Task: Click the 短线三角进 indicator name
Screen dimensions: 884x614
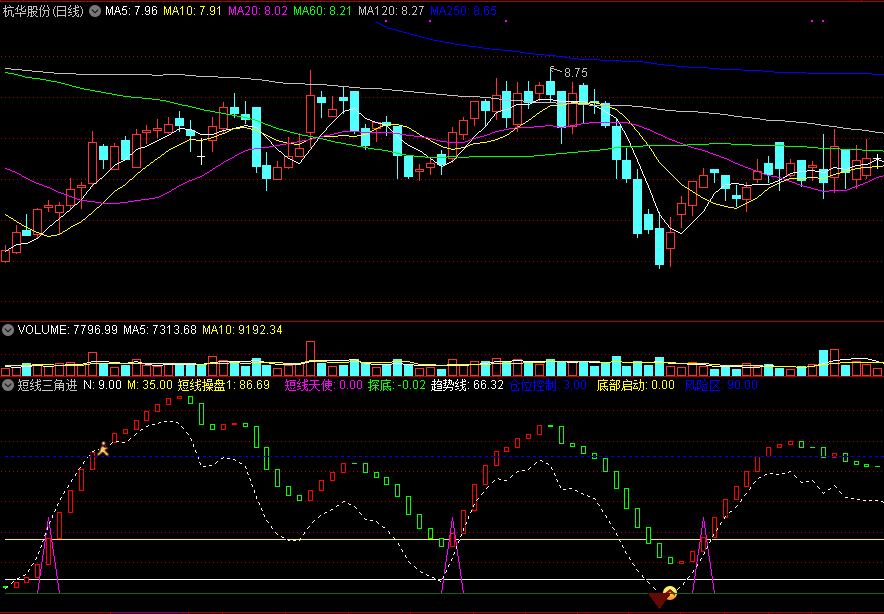Action: 47,385
